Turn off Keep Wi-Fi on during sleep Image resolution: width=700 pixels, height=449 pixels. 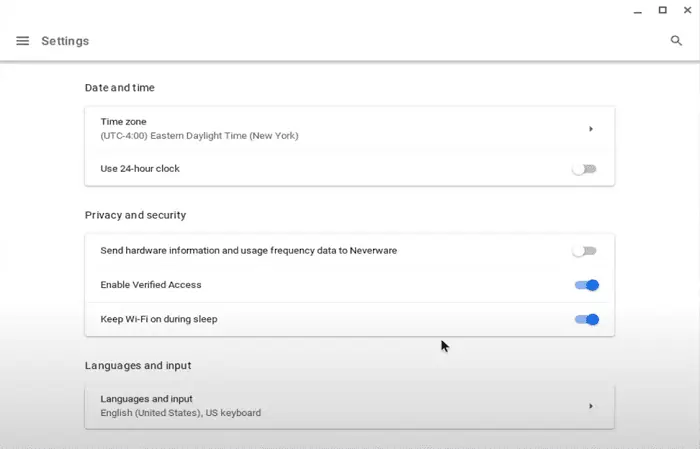(x=587, y=319)
